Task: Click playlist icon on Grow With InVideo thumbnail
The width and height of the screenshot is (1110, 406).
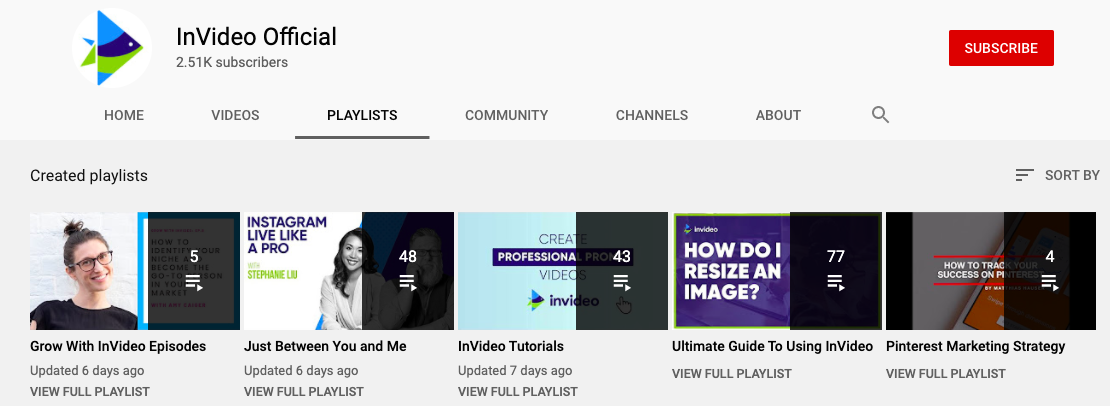Action: pos(194,283)
